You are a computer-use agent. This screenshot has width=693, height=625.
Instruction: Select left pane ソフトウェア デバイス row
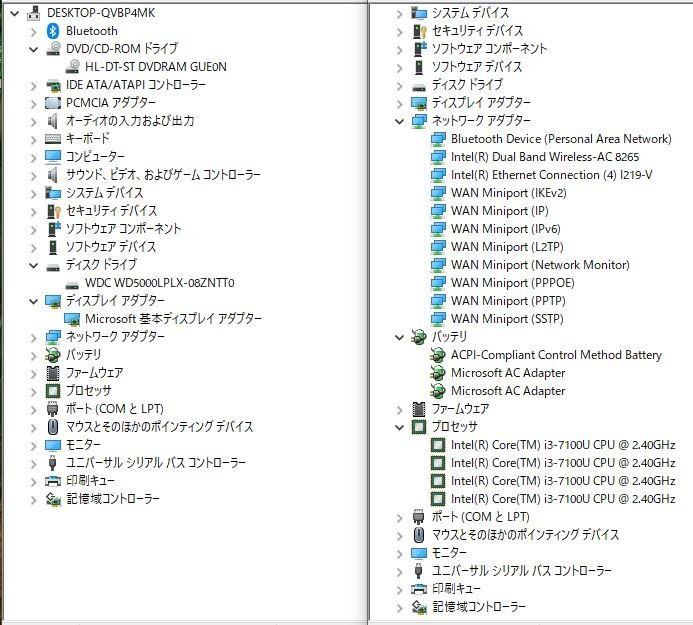pos(110,247)
